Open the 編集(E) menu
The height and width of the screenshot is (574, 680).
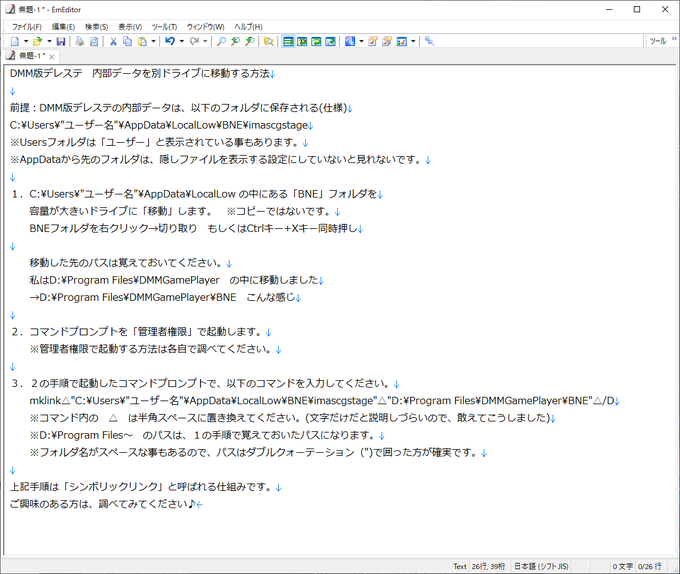[x=63, y=27]
